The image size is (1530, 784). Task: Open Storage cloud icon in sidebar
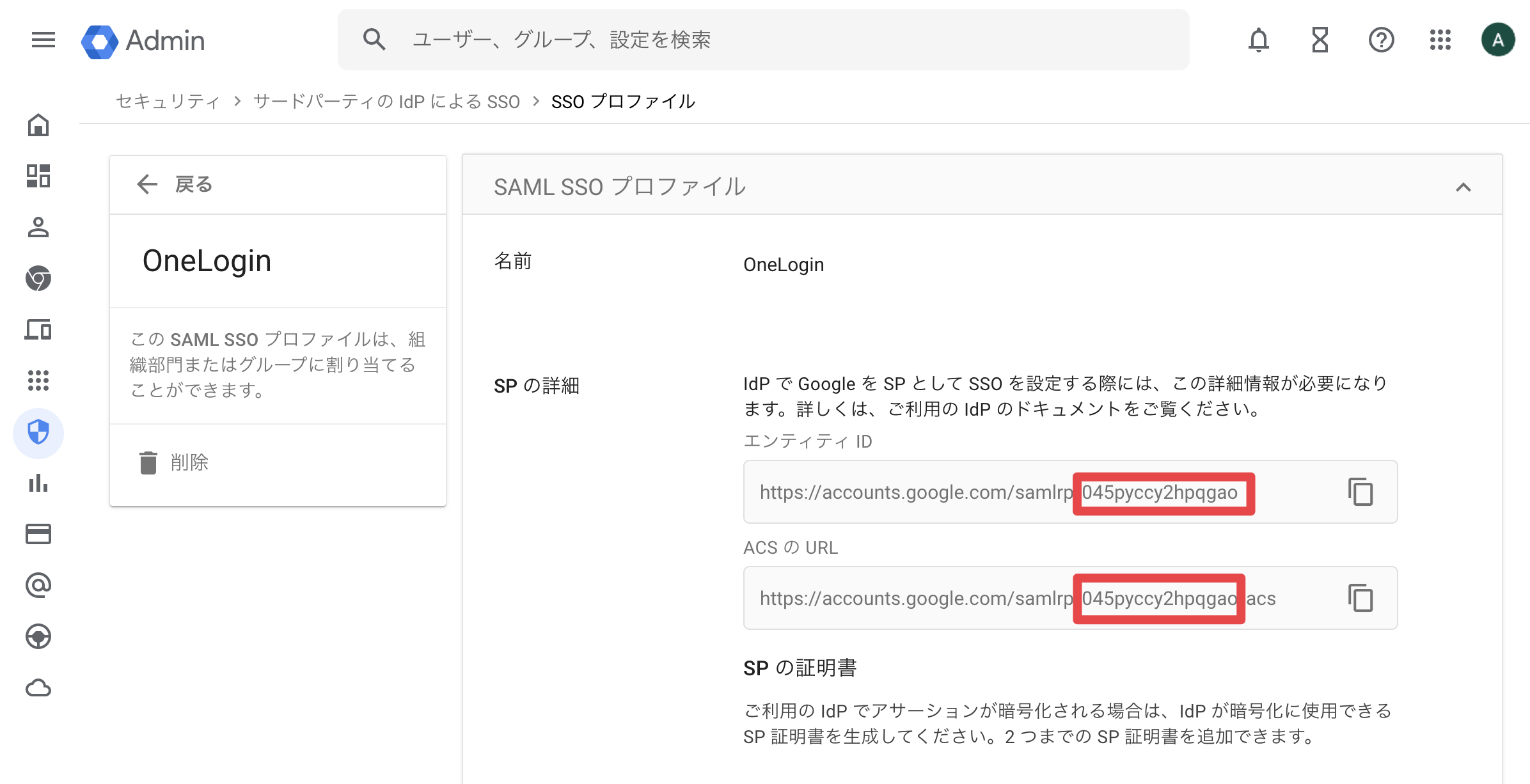38,687
